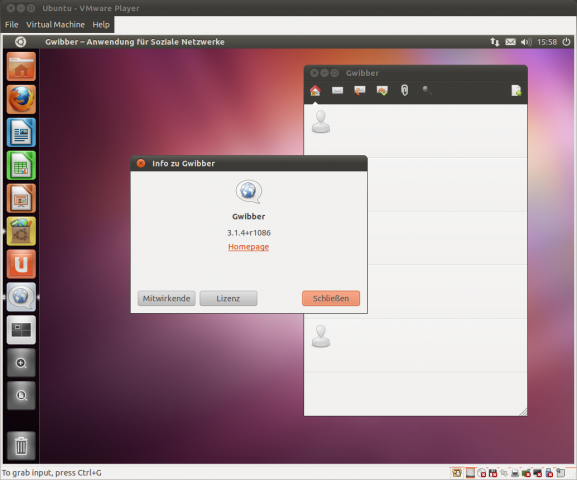The width and height of the screenshot is (577, 480).
Task: Open the Applications lens in the launcher
Action: tap(21, 363)
